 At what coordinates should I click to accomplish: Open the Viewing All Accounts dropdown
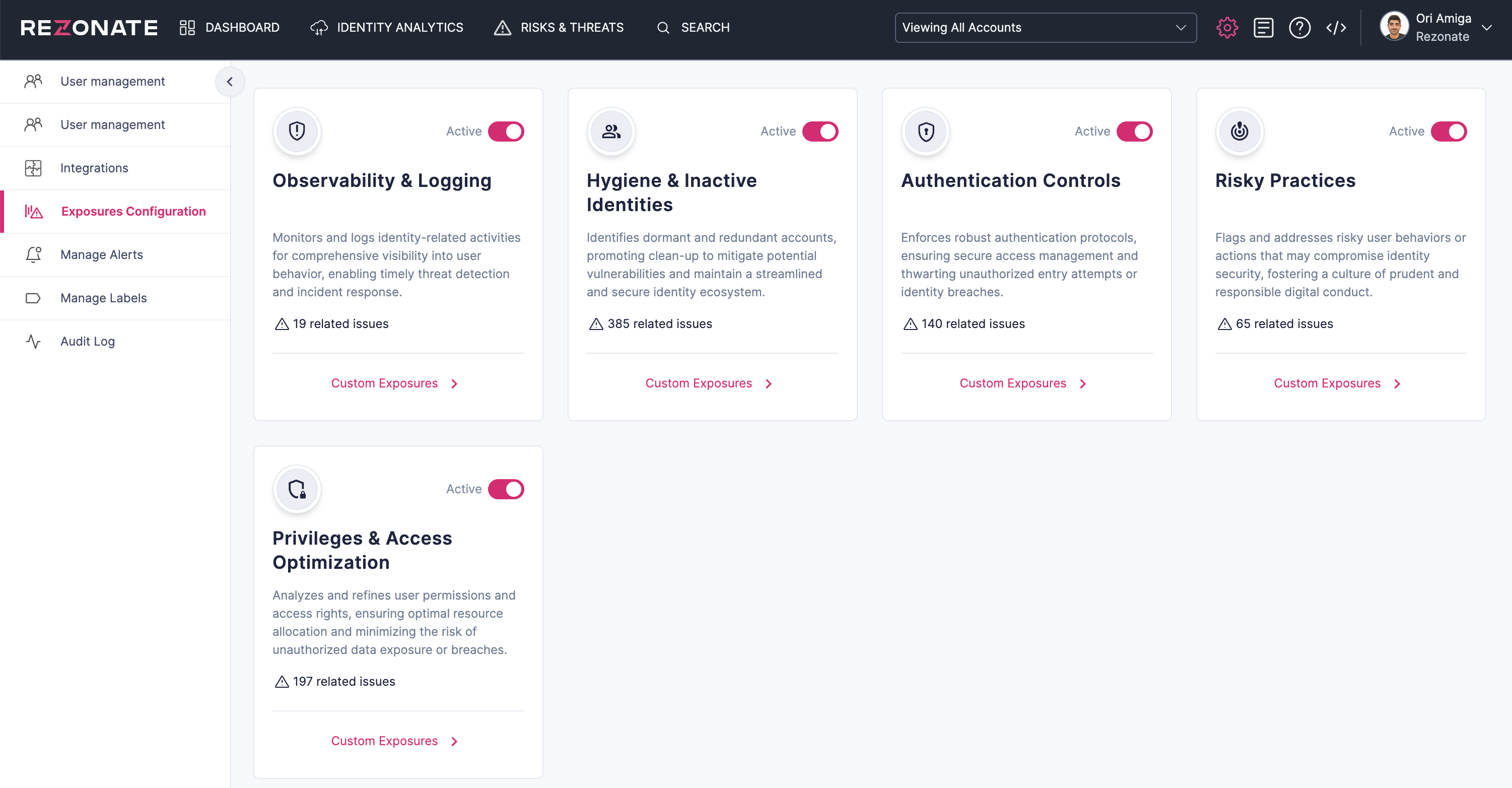(x=1046, y=28)
